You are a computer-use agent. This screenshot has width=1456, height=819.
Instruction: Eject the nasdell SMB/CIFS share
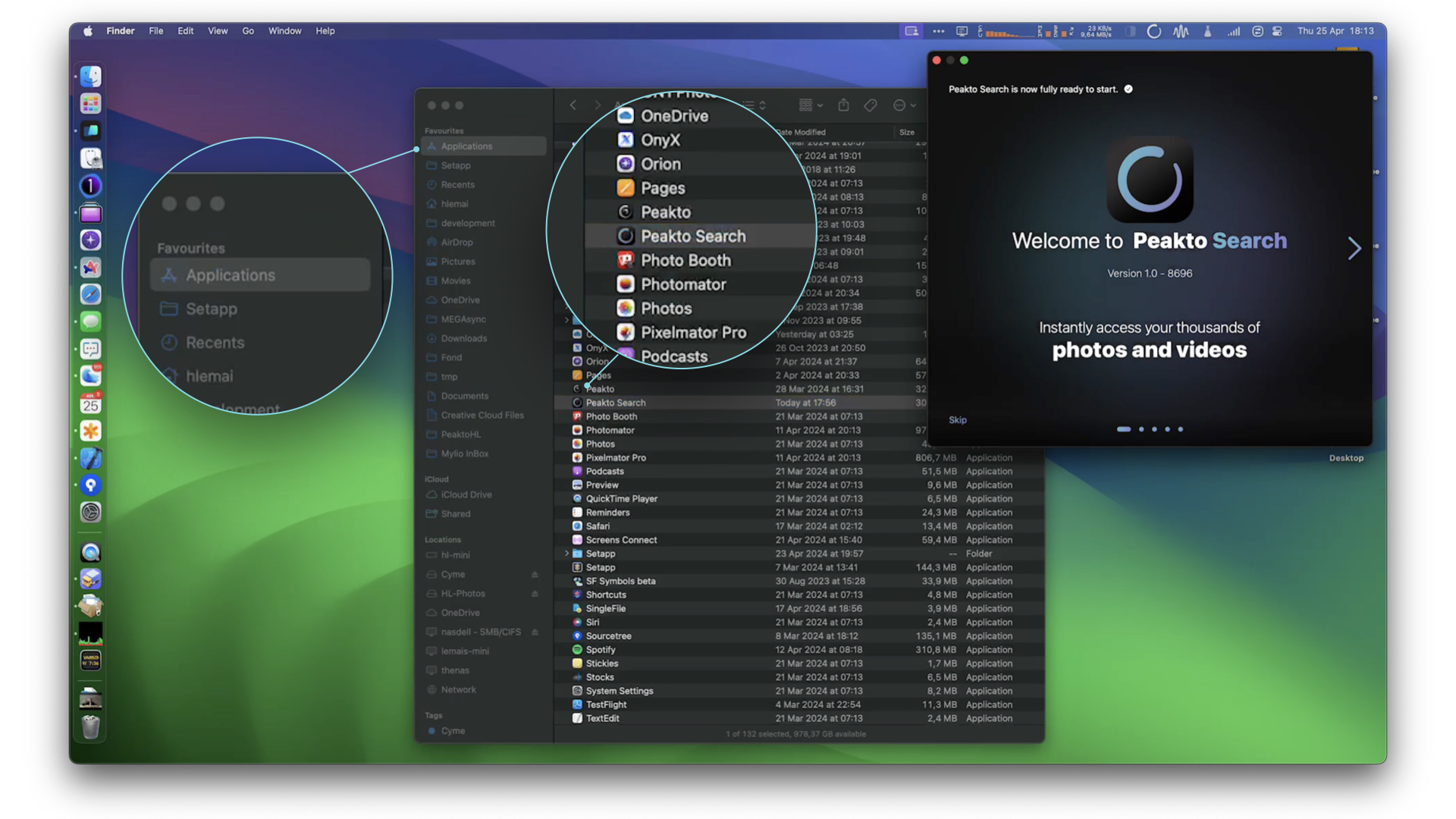535,632
